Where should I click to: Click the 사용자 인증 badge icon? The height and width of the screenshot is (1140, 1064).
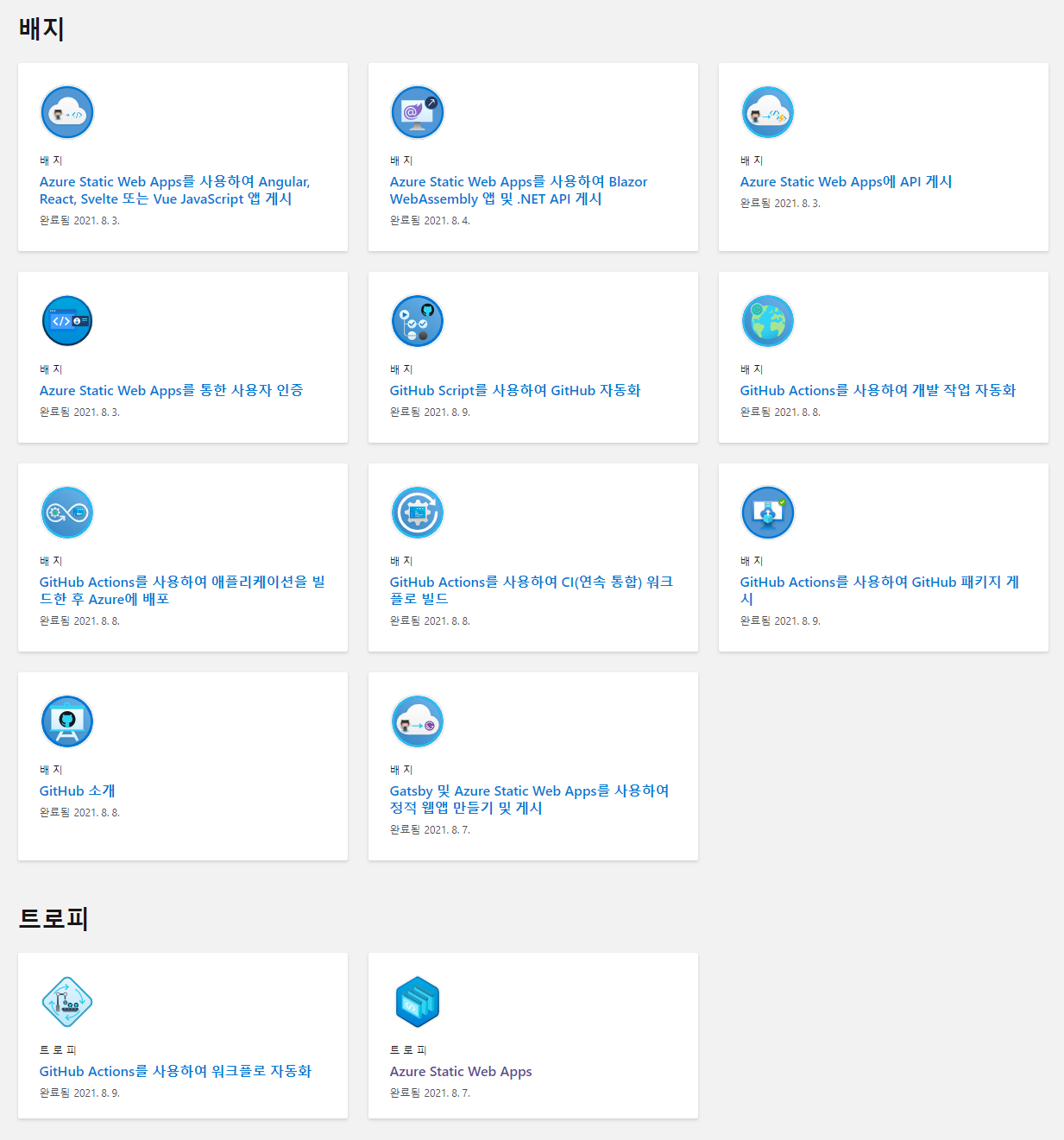(67, 321)
